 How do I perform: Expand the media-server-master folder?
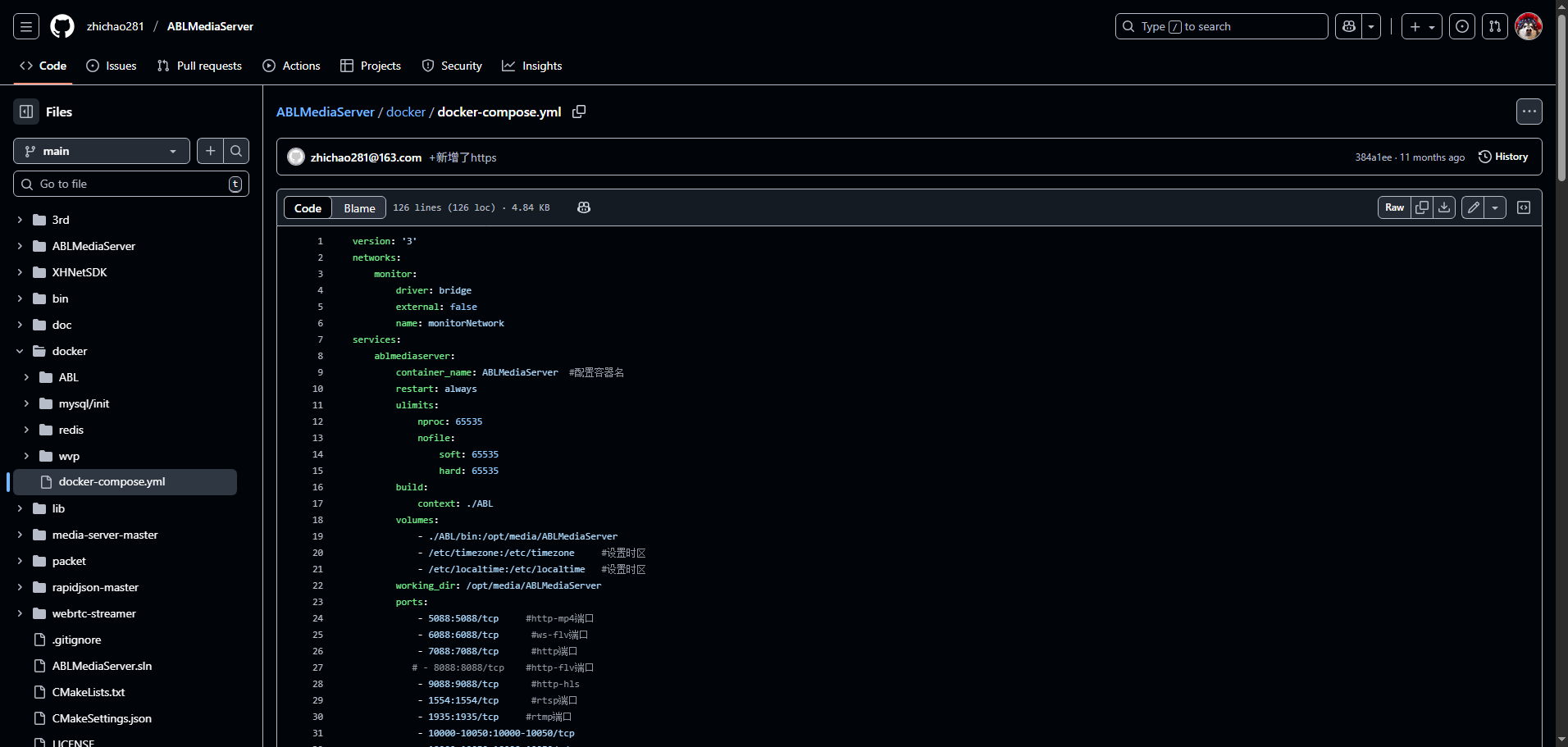(x=20, y=535)
